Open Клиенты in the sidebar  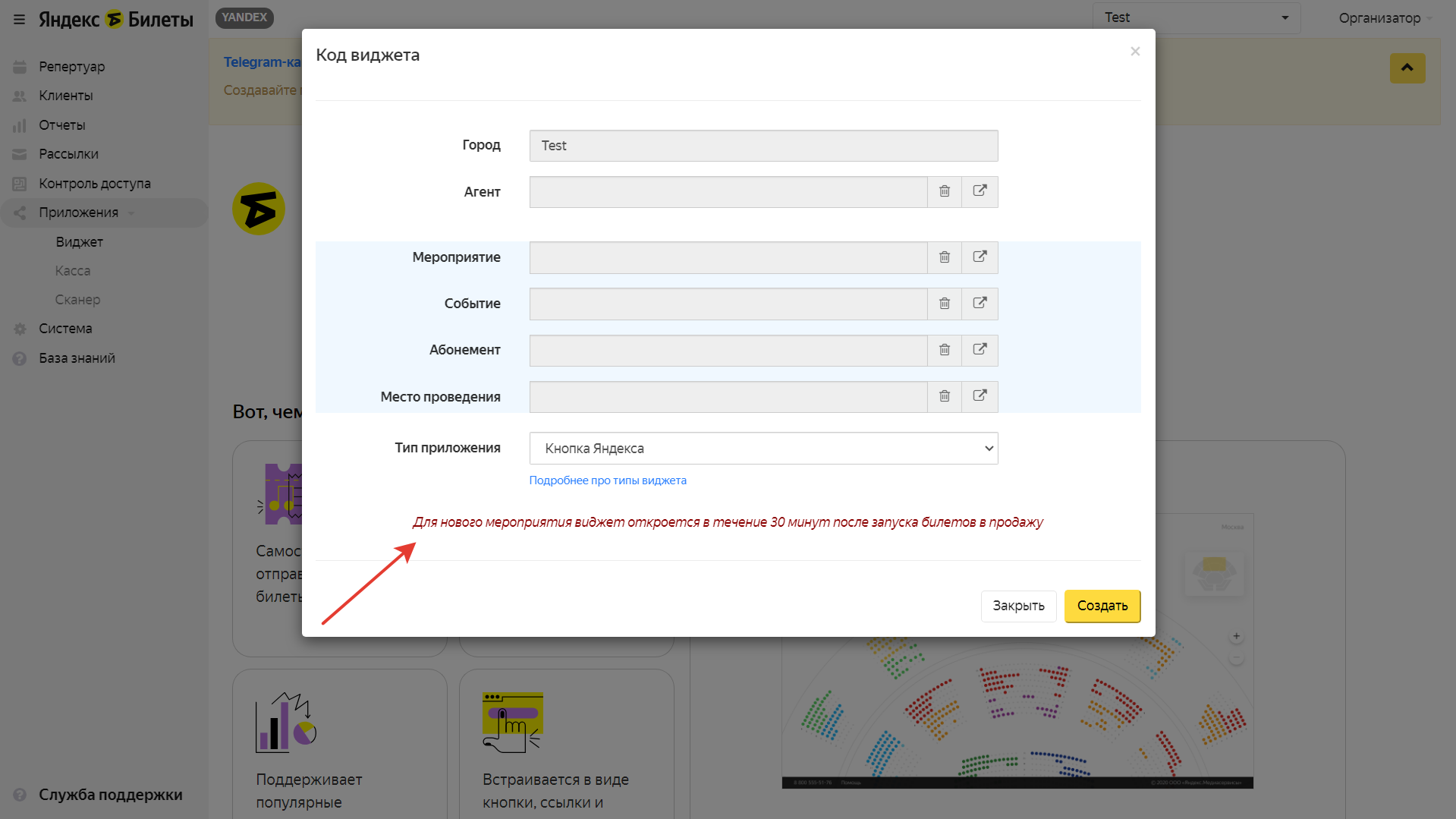[66, 96]
